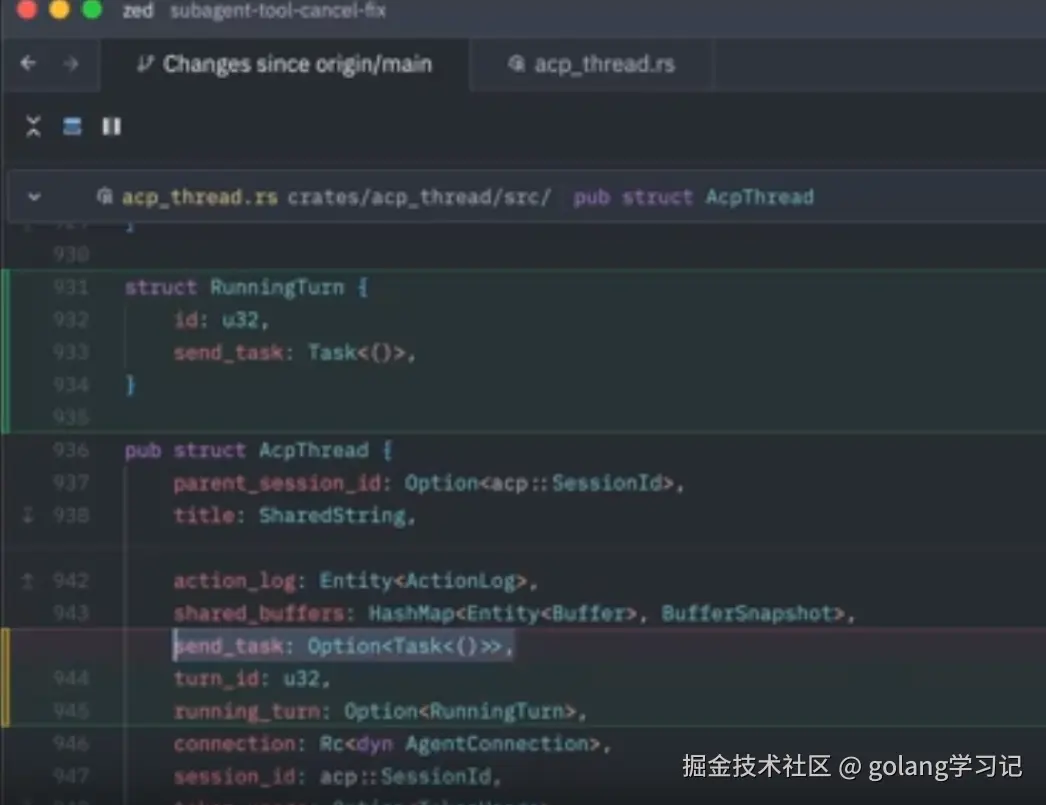Click the file icon before acp_thread.rs header

coord(104,196)
